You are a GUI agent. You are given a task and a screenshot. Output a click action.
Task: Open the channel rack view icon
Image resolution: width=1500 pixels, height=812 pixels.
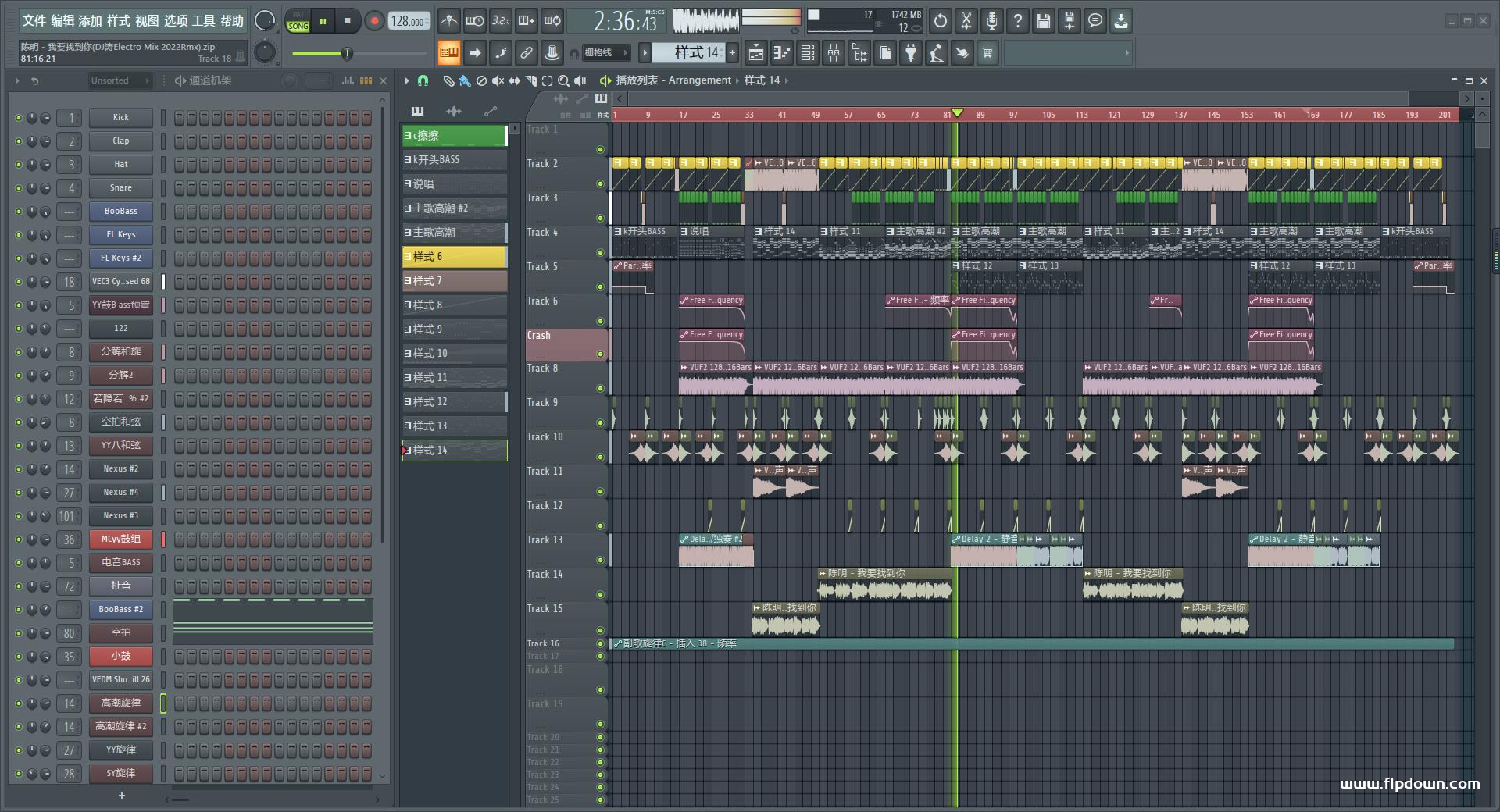808,53
